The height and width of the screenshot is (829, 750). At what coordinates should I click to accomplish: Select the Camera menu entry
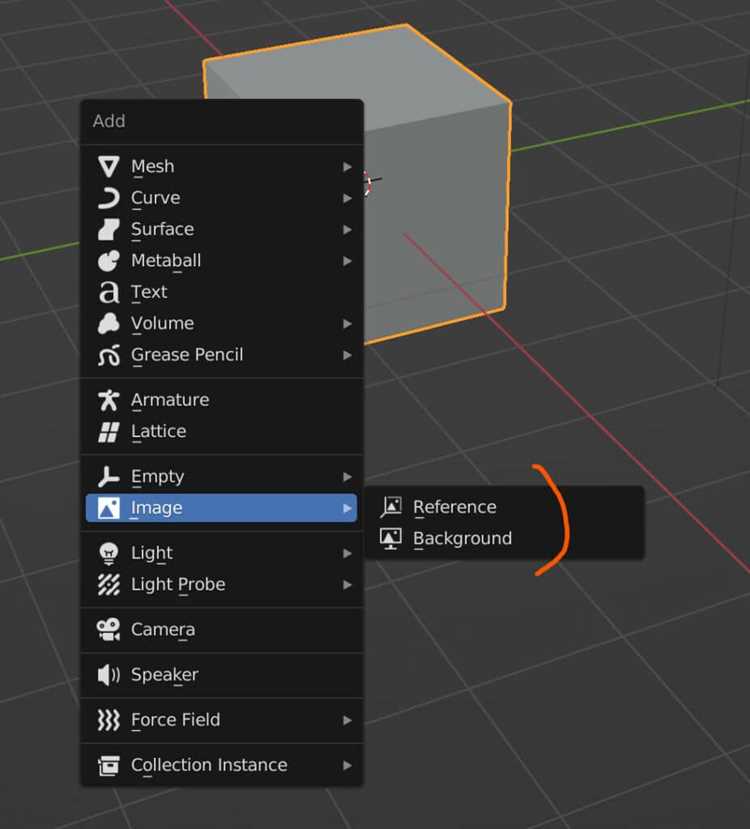click(x=221, y=630)
